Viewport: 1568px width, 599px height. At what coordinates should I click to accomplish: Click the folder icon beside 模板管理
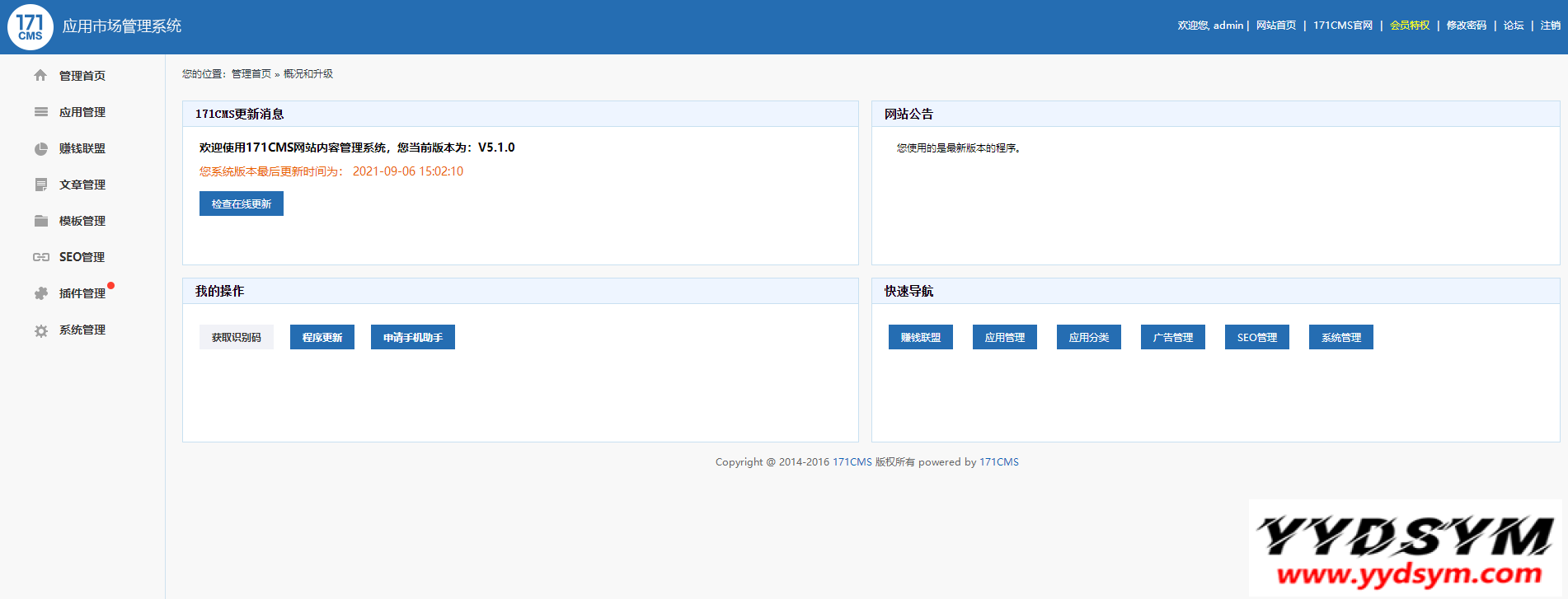pyautogui.click(x=40, y=221)
